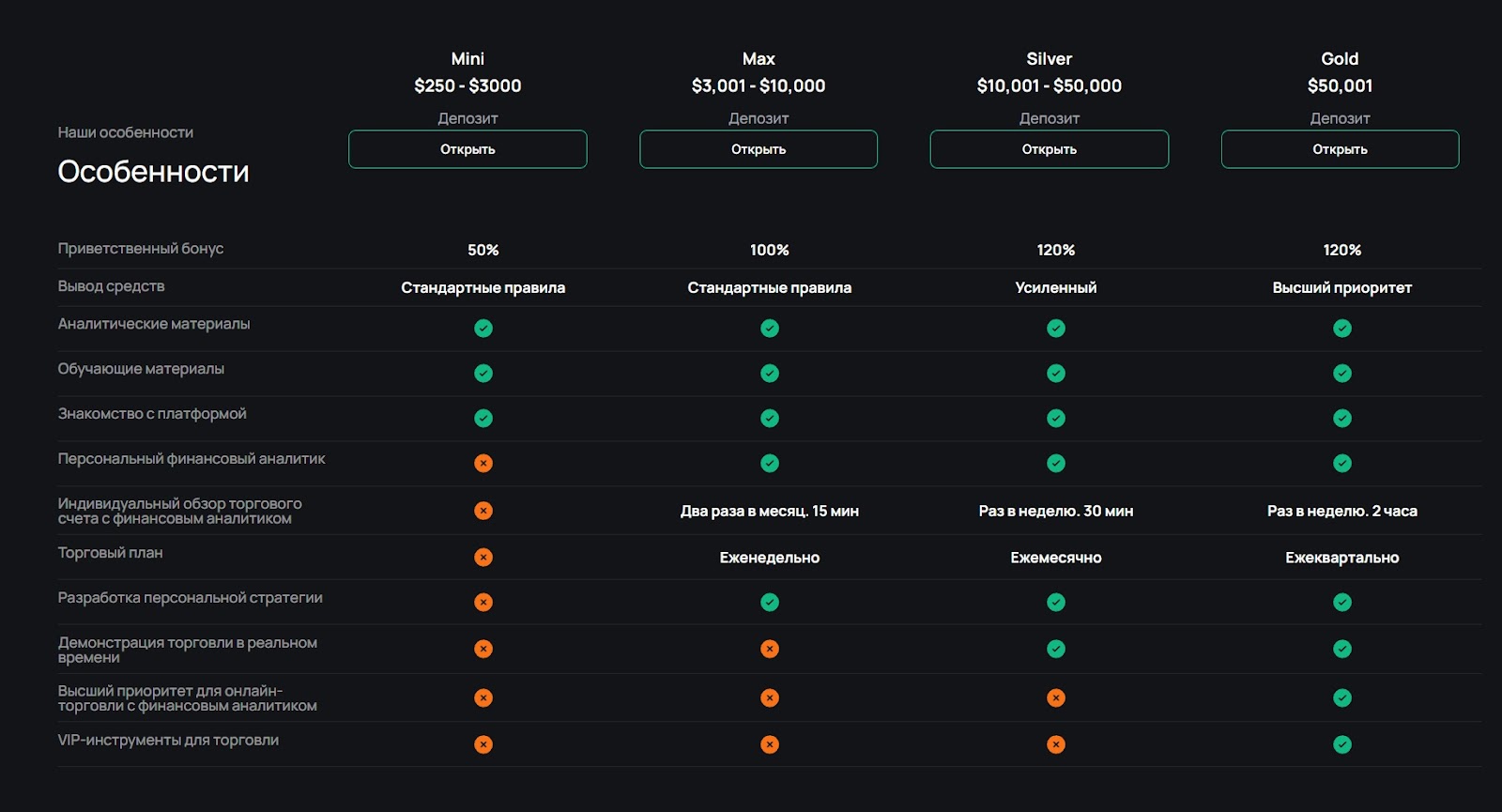
Task: Click Silver's green check for Обучающие материалы
Action: pos(1056,374)
